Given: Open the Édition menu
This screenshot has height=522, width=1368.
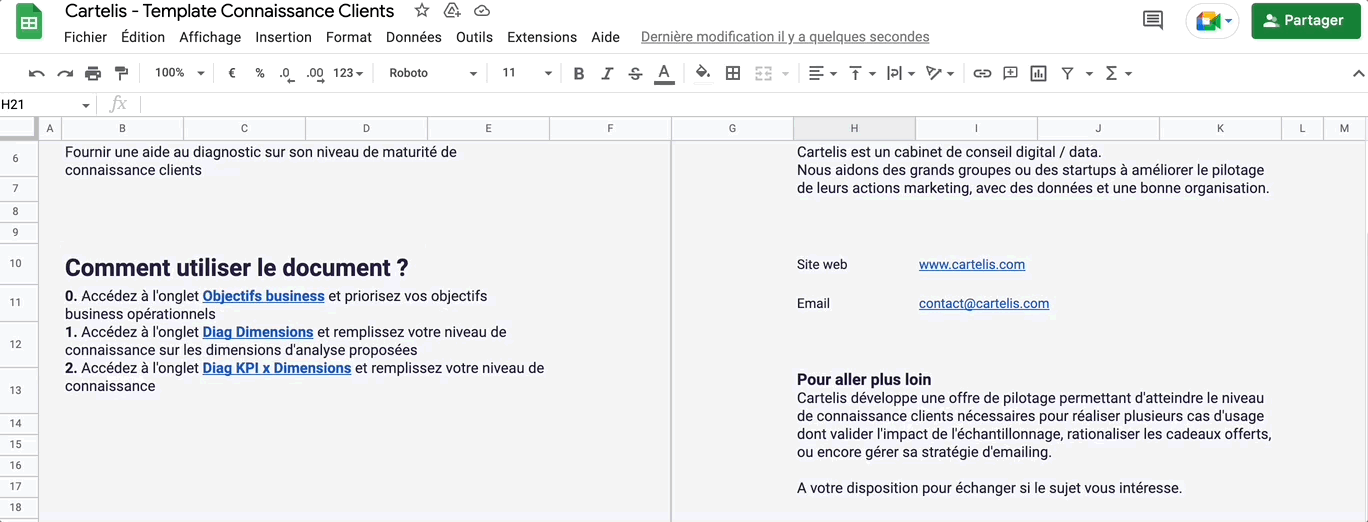Looking at the screenshot, I should click(143, 37).
